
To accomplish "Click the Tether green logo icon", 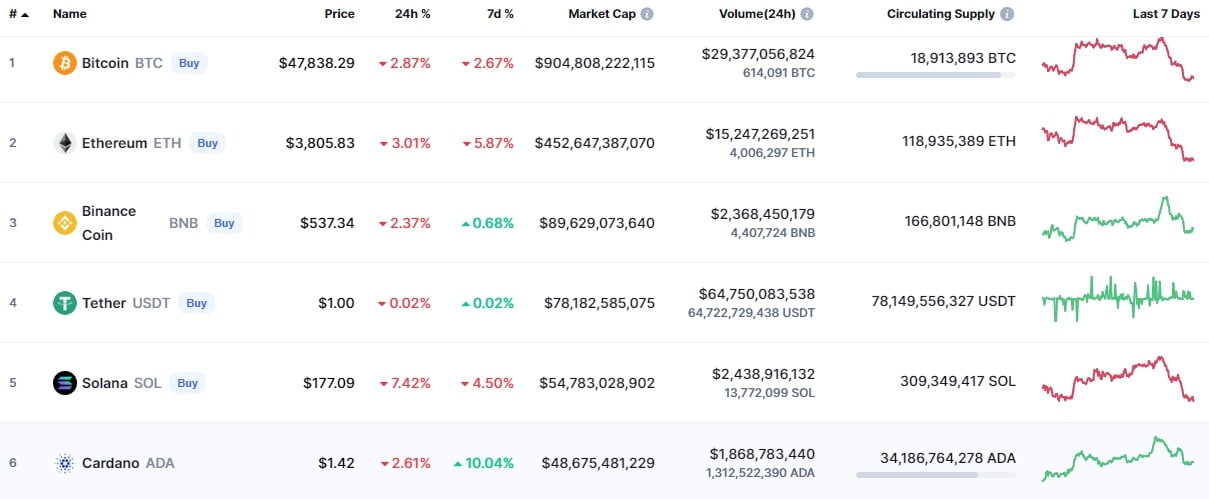I will tap(65, 303).
